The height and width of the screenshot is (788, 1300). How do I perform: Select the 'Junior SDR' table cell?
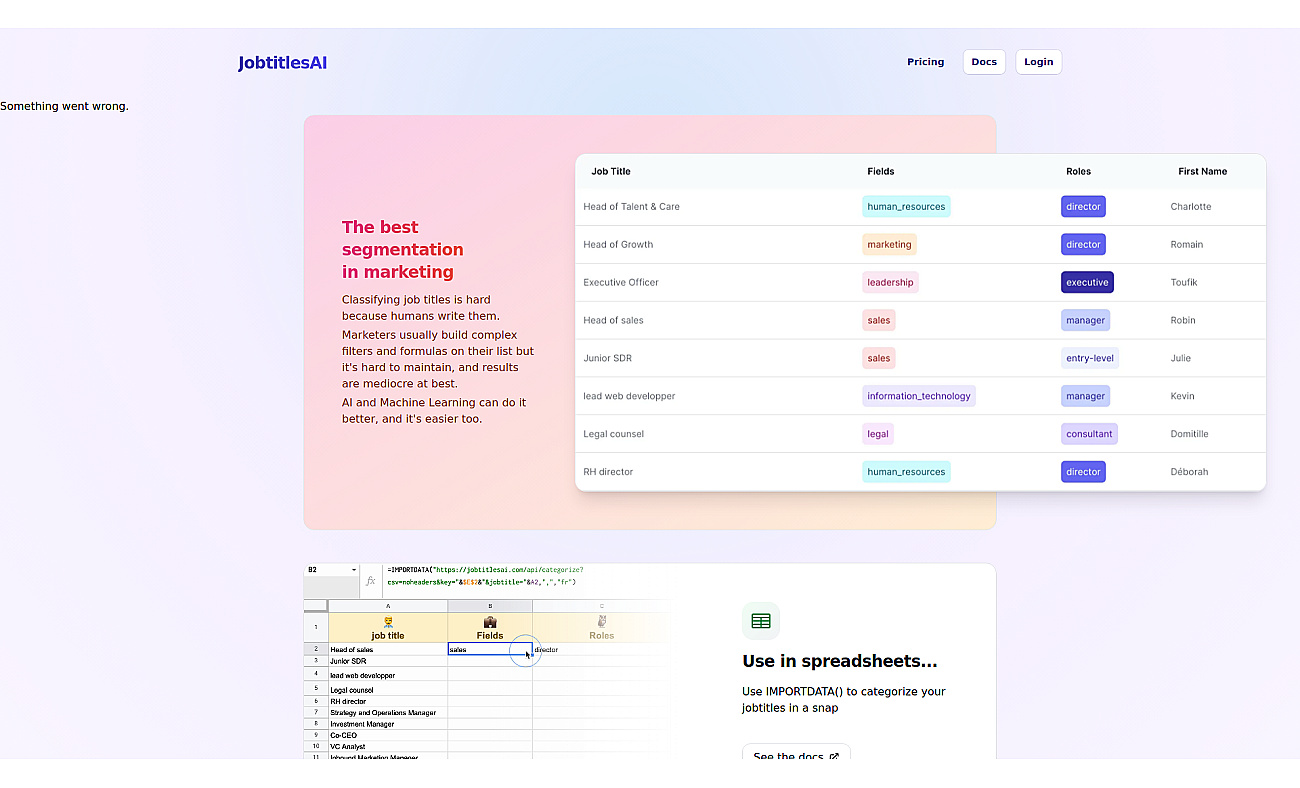click(x=607, y=359)
